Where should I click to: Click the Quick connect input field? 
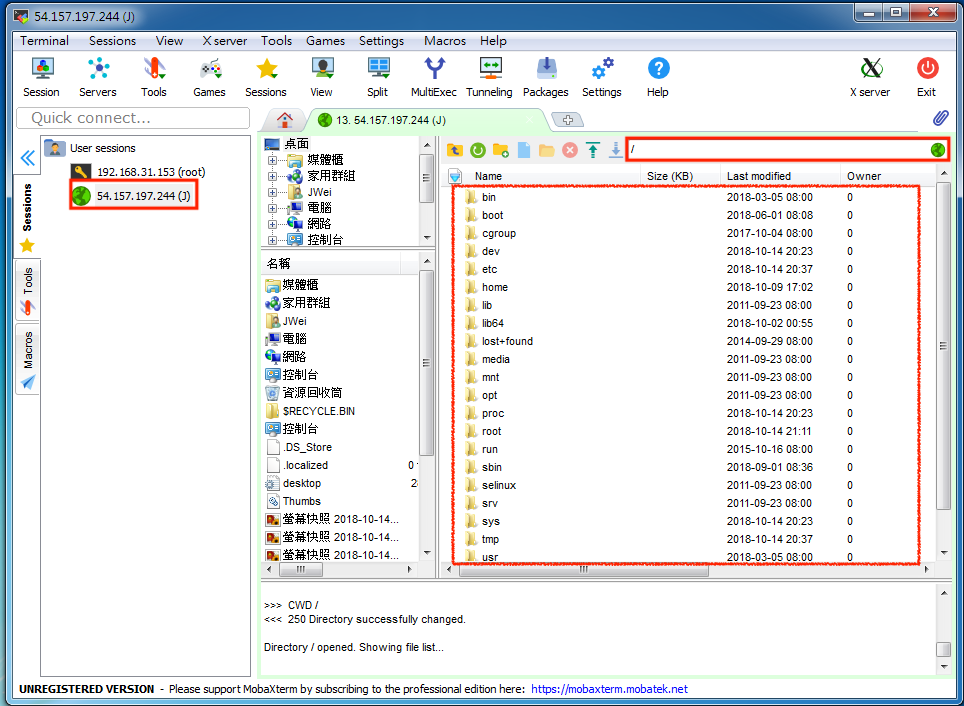click(133, 118)
